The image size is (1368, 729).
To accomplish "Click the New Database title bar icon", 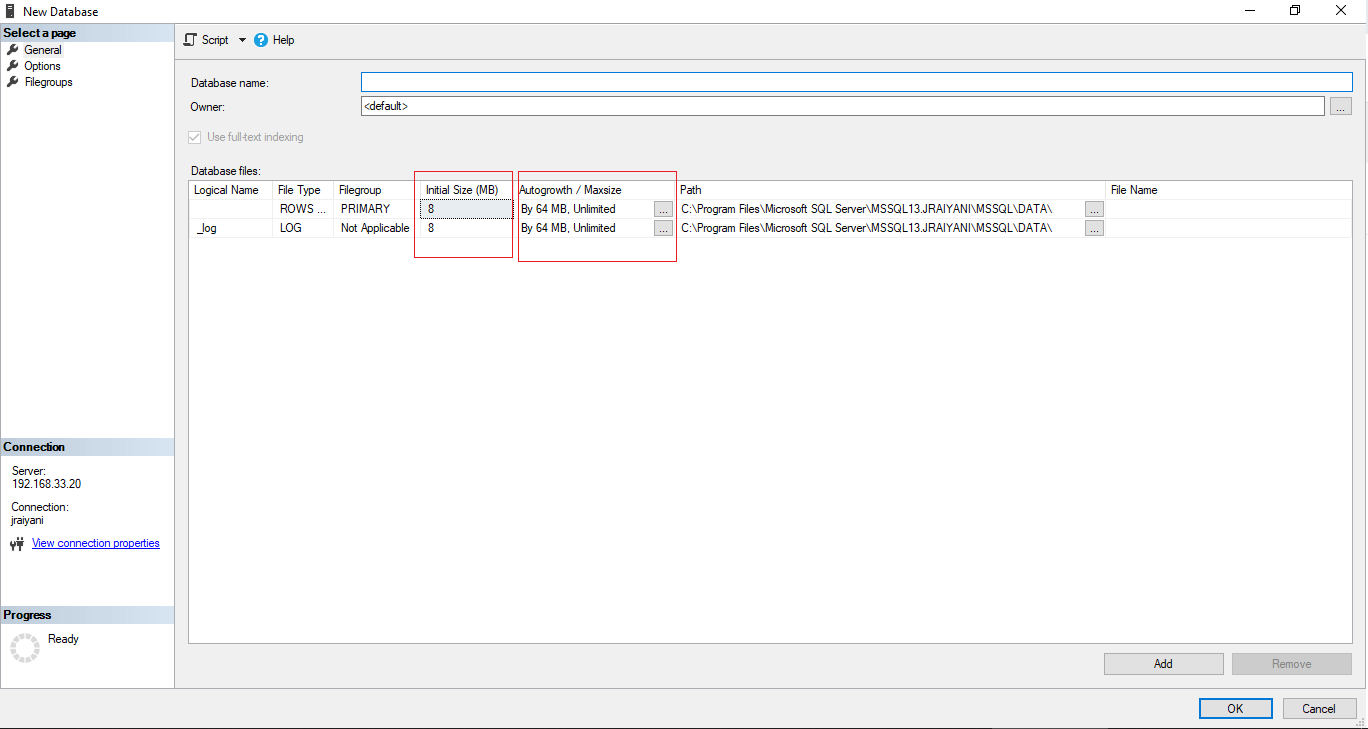I will click(x=10, y=11).
